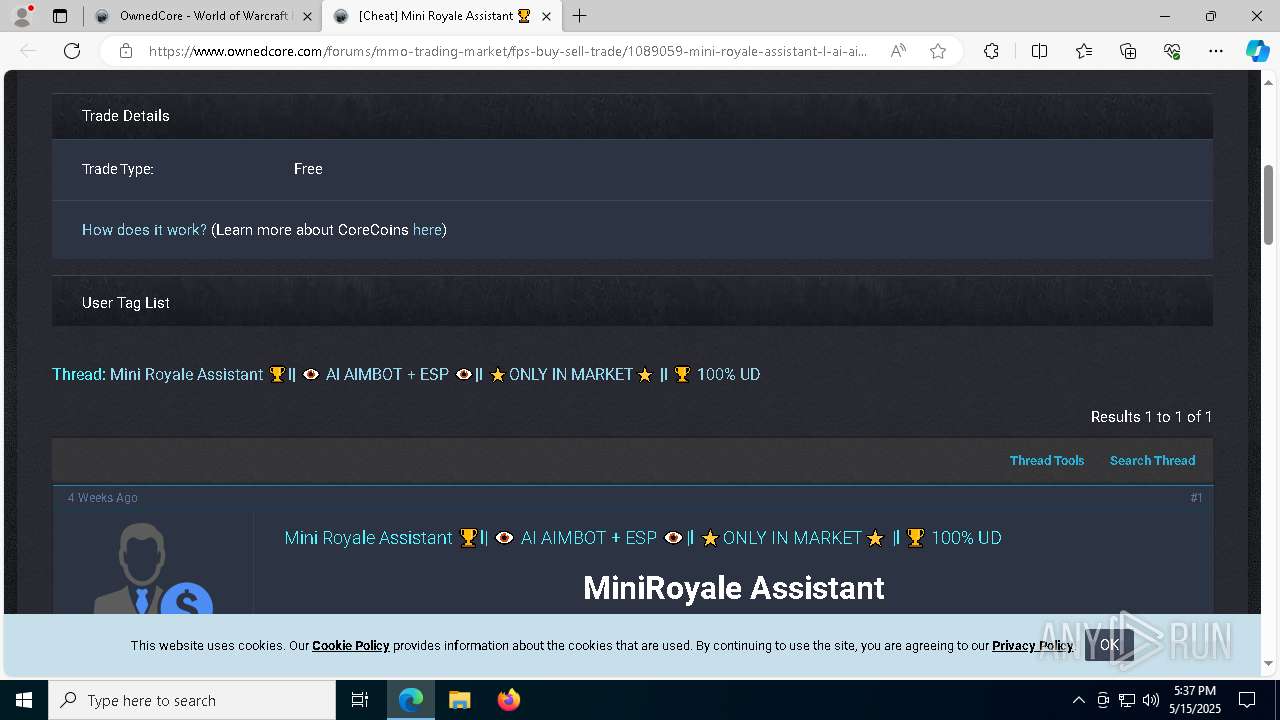The width and height of the screenshot is (1280, 720).
Task: Open network status tray icon
Action: (x=1127, y=700)
